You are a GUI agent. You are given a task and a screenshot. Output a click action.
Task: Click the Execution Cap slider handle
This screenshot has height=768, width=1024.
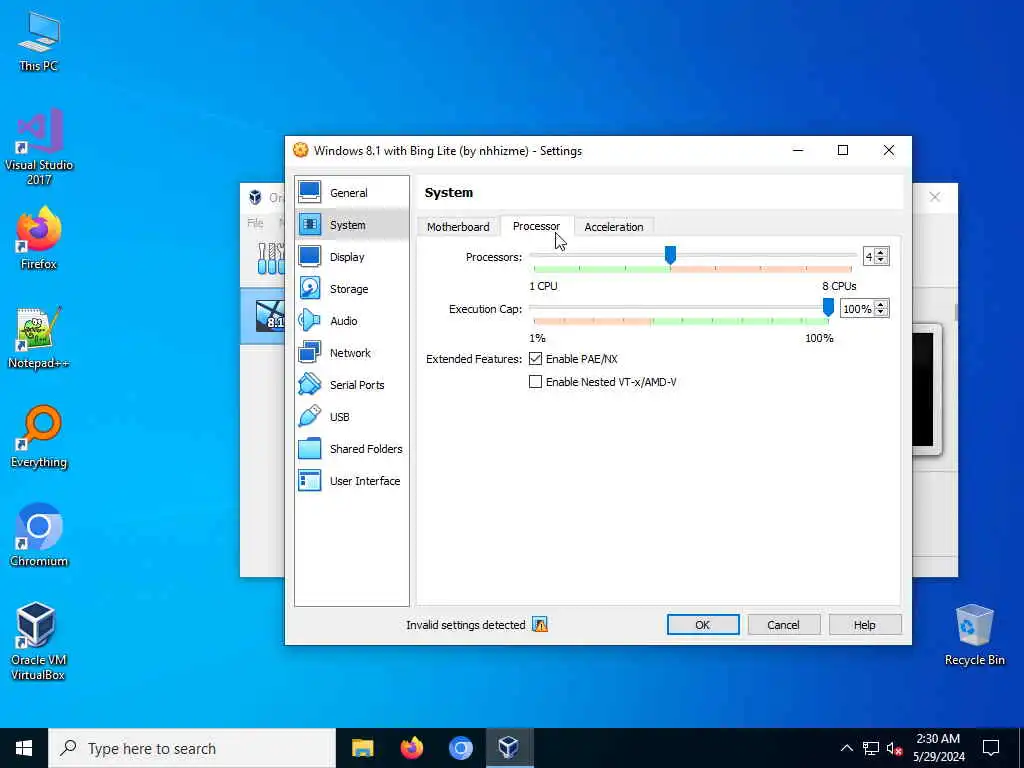click(x=828, y=308)
